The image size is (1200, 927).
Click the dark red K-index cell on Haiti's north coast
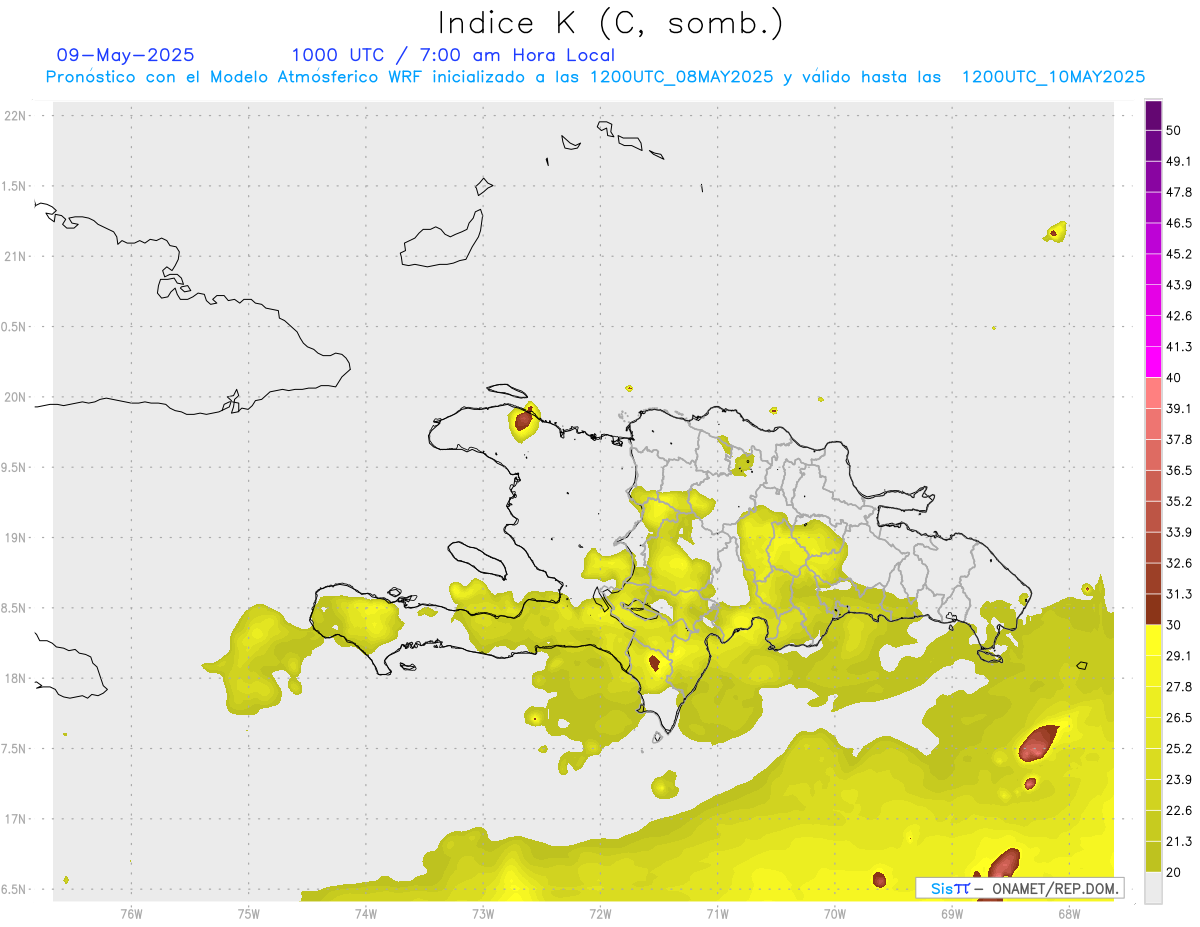523,421
